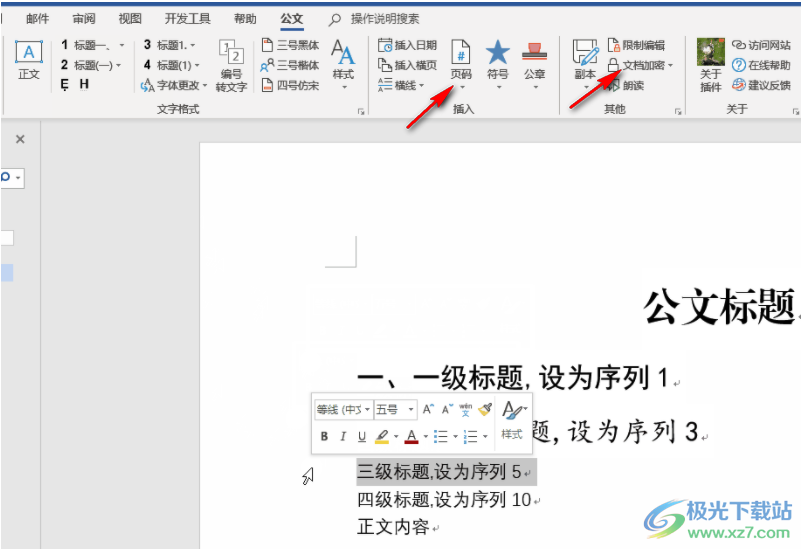Apply yellow text highlight color
The height and width of the screenshot is (549, 803).
pyautogui.click(x=383, y=436)
